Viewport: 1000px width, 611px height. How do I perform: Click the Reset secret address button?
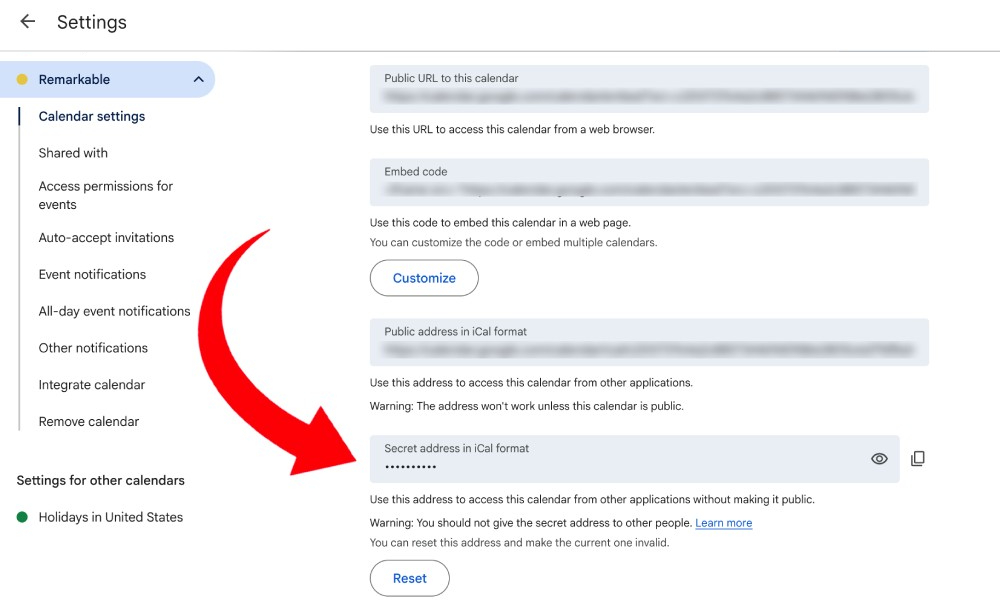[409, 578]
